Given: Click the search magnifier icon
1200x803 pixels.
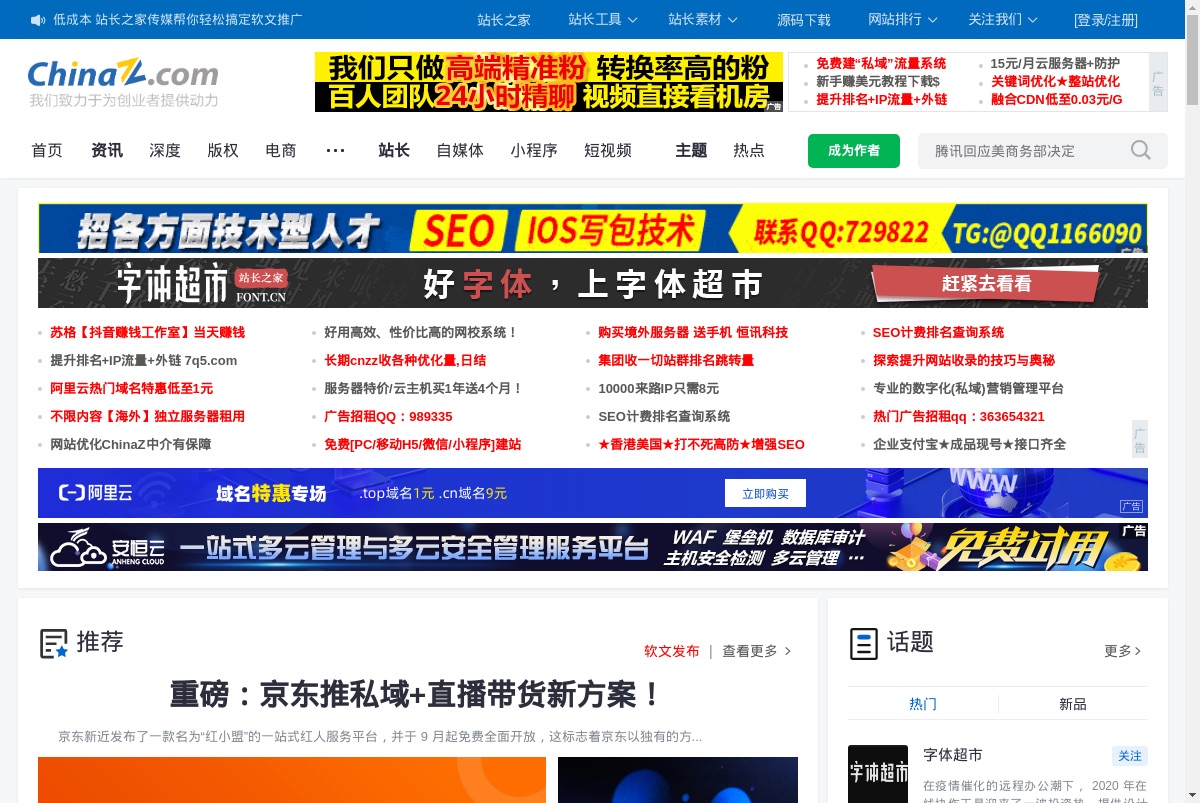Looking at the screenshot, I should [1141, 150].
